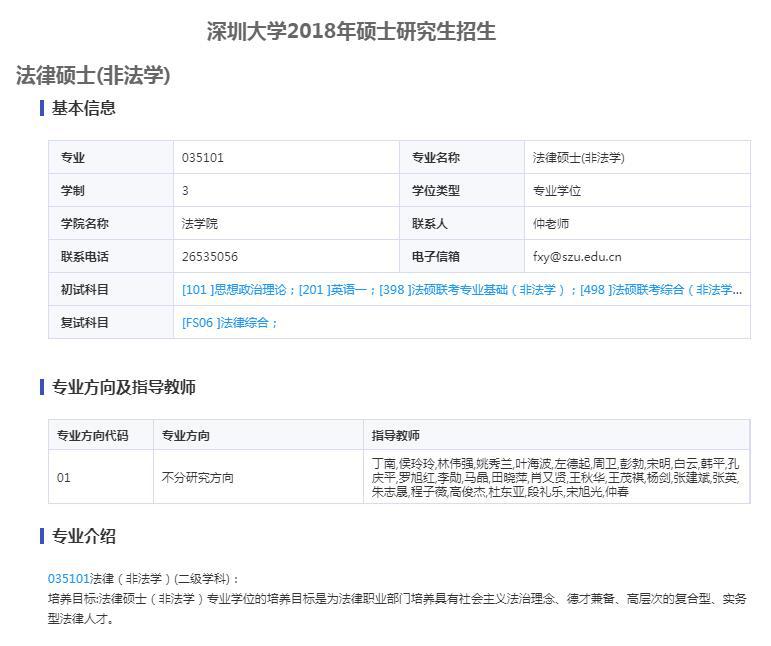
Task: Open the [FS06]法律综合 retest subject link
Action: [230, 323]
